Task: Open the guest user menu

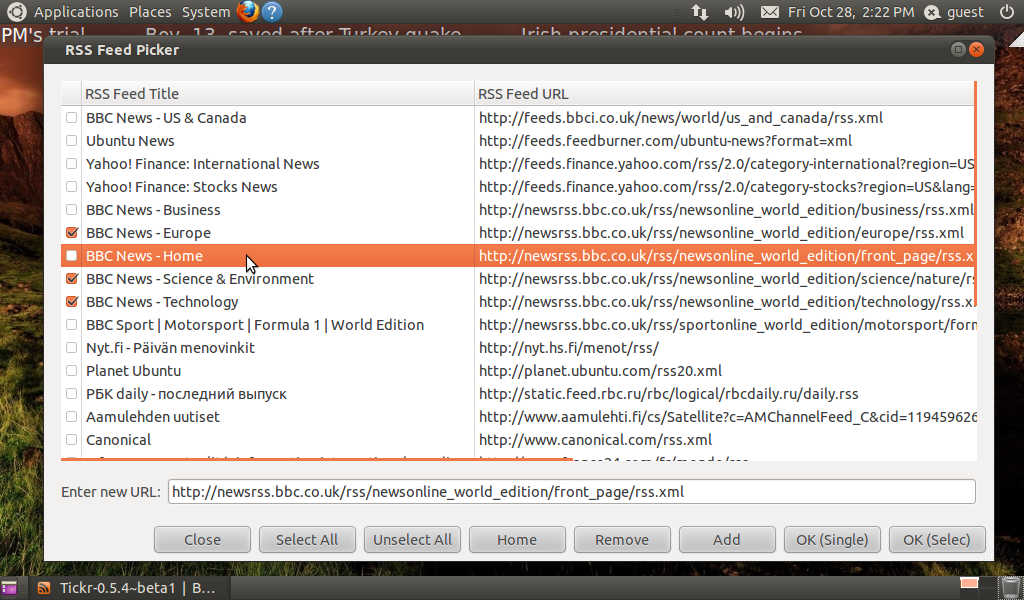Action: click(954, 12)
